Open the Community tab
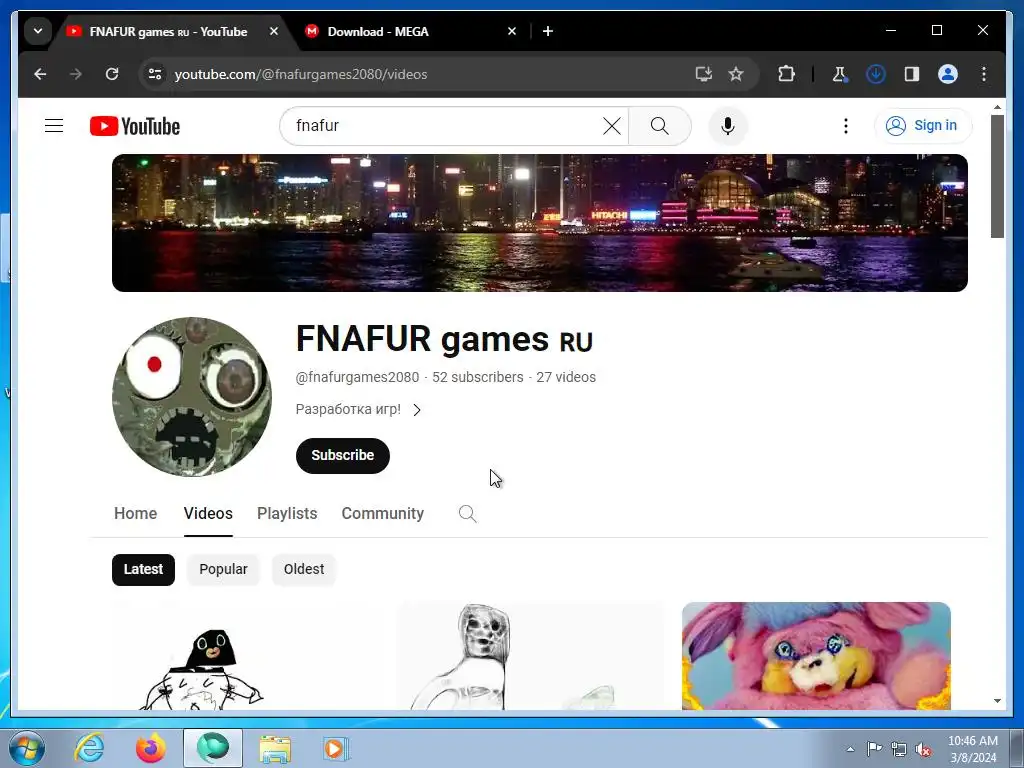1024x768 pixels. [383, 513]
